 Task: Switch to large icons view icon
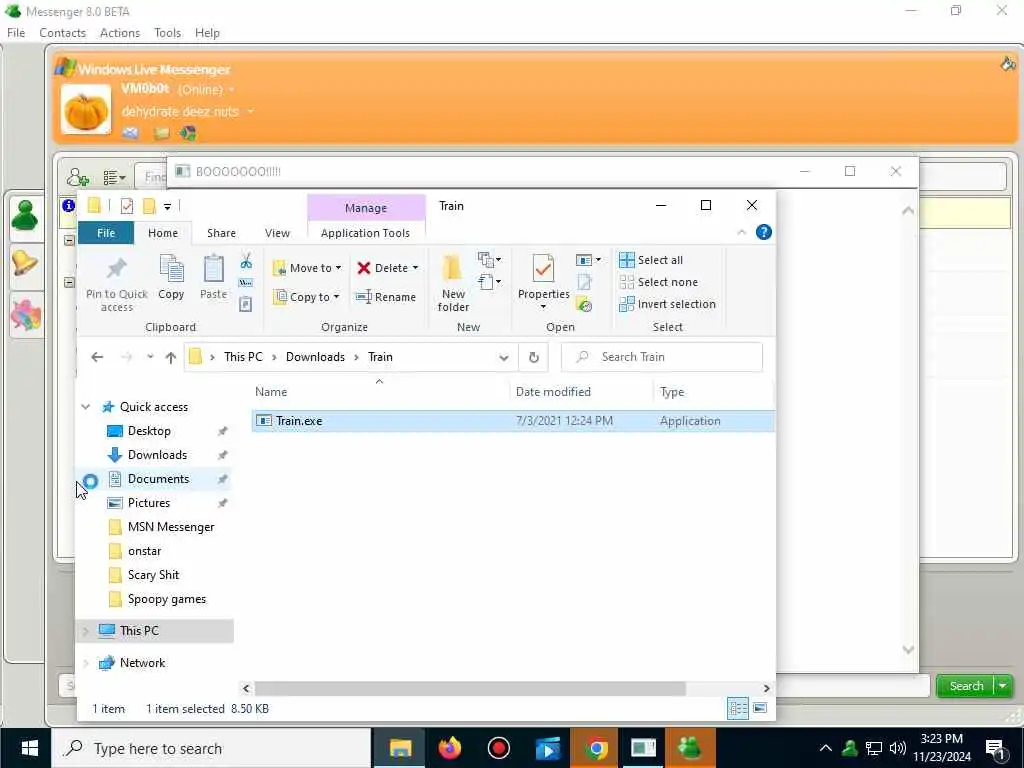coord(760,709)
